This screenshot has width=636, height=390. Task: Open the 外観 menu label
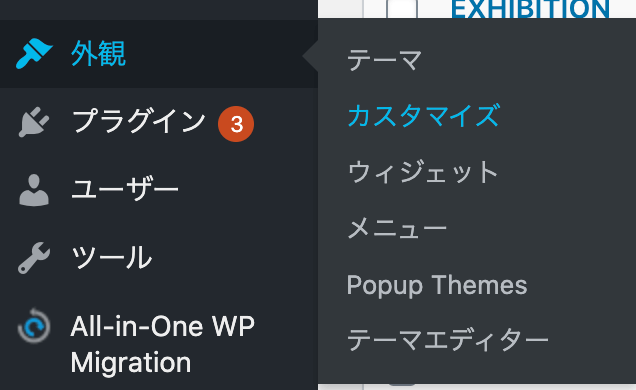[x=99, y=54]
